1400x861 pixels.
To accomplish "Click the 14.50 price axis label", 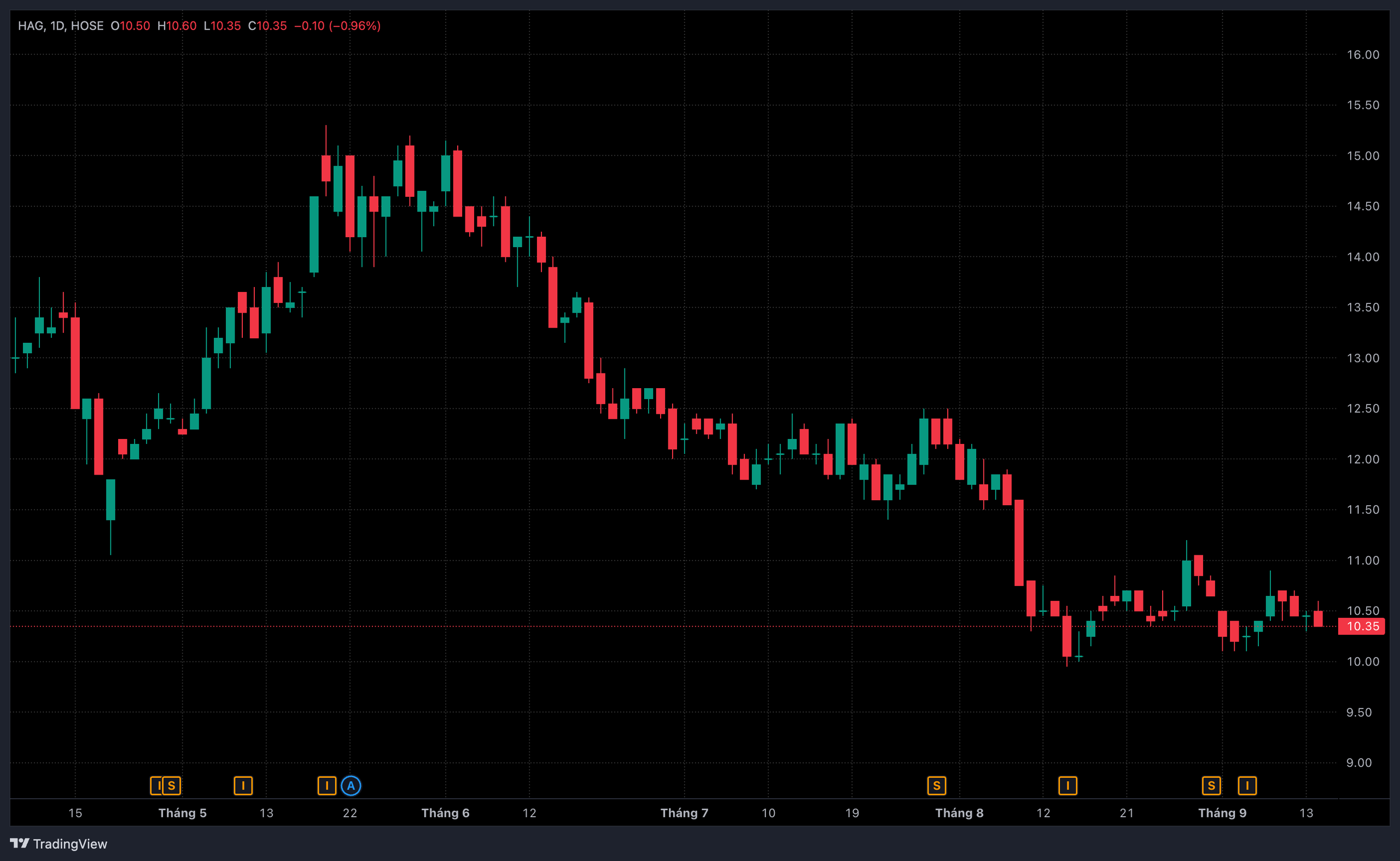I will click(1363, 206).
